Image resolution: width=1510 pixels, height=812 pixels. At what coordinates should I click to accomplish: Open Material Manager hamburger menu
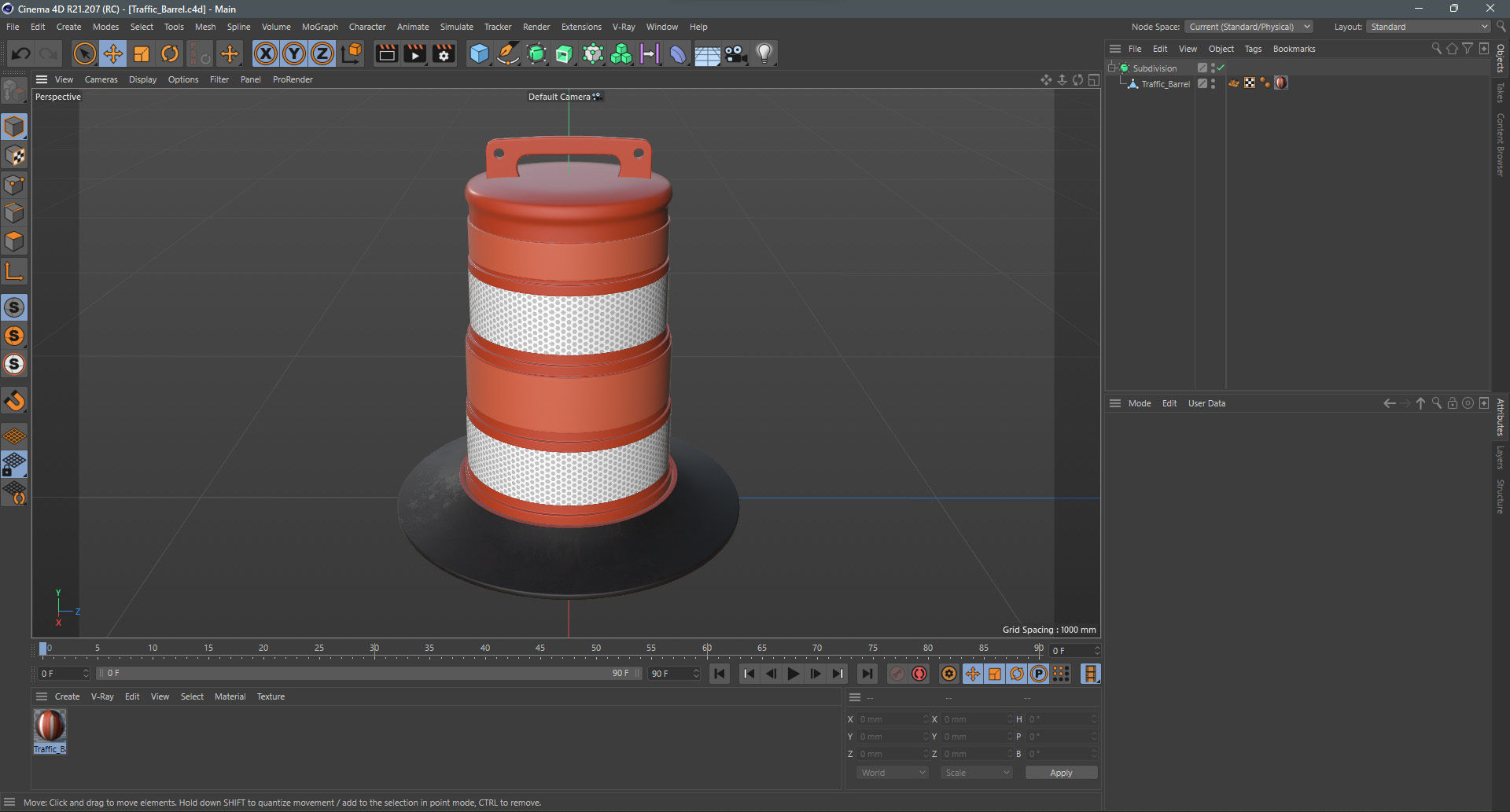point(42,696)
